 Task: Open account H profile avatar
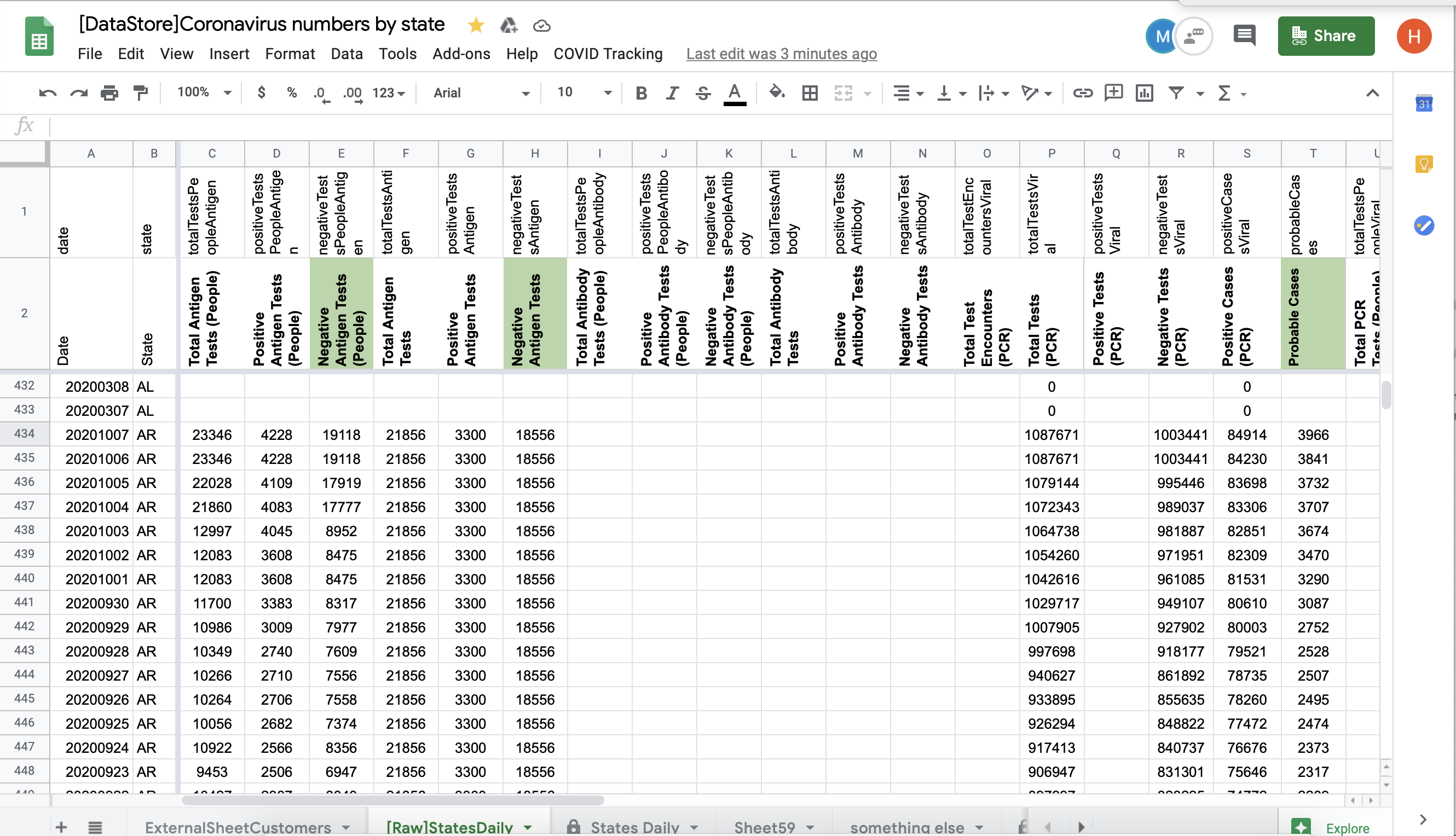pos(1414,36)
